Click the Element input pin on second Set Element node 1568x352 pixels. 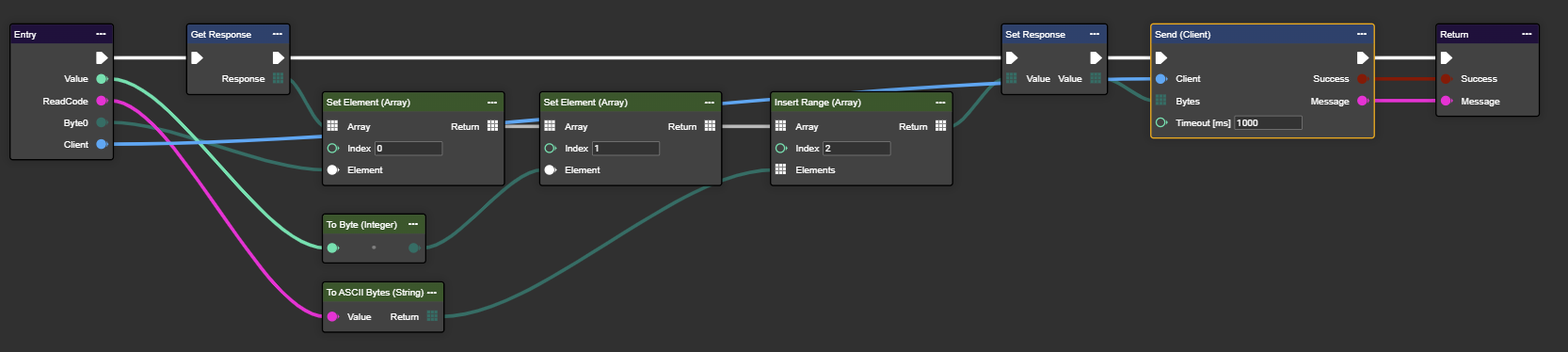click(x=550, y=169)
